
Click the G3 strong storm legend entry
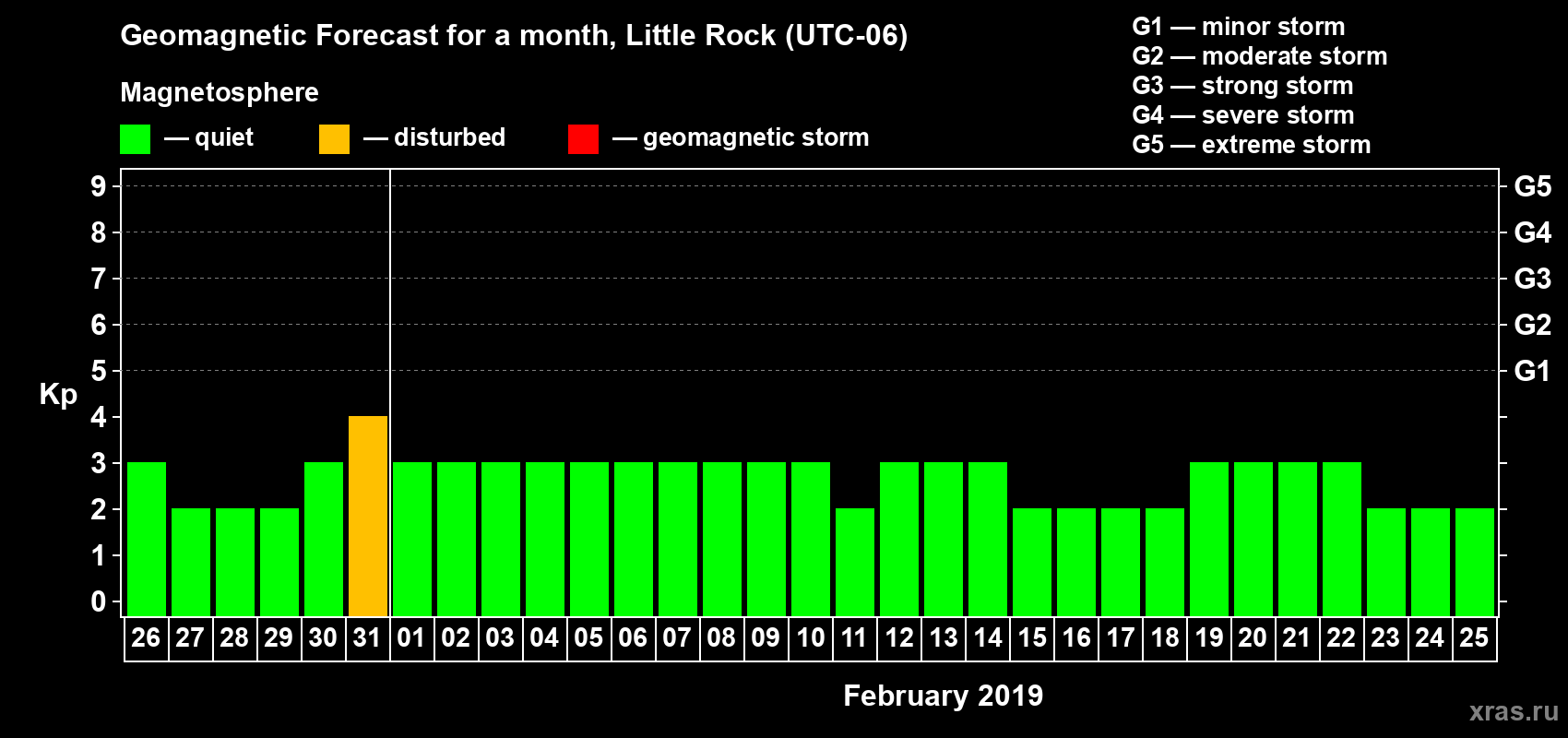coord(1242,86)
